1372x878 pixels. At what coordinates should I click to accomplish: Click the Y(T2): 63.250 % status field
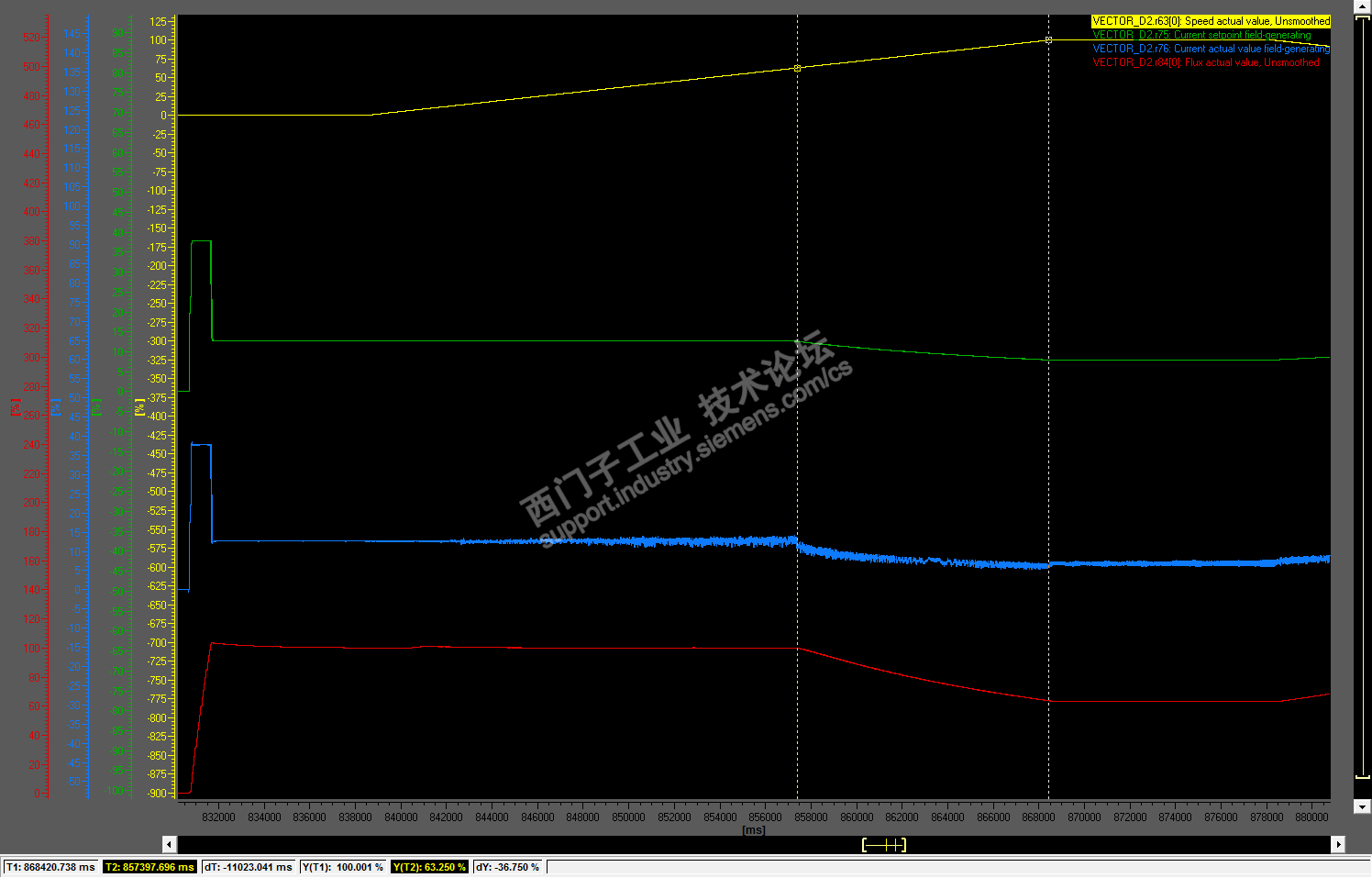pos(430,867)
